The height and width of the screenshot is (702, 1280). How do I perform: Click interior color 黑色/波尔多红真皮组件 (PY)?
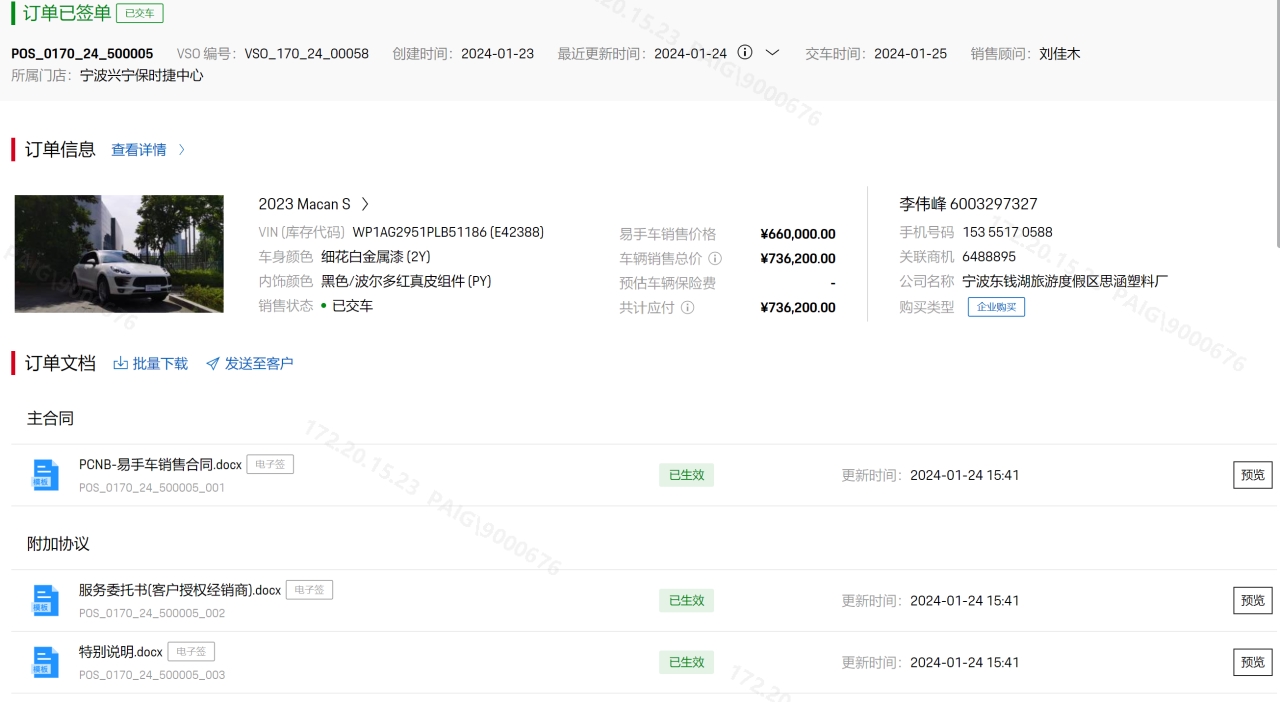pyautogui.click(x=406, y=282)
